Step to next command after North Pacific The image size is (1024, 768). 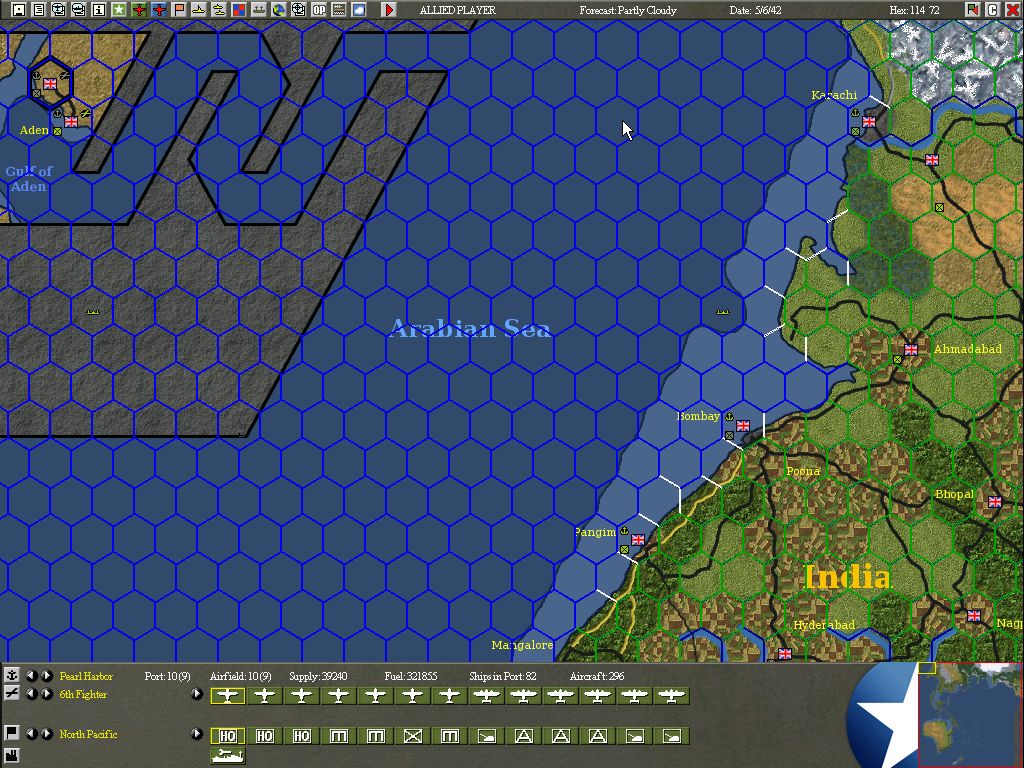click(x=46, y=734)
